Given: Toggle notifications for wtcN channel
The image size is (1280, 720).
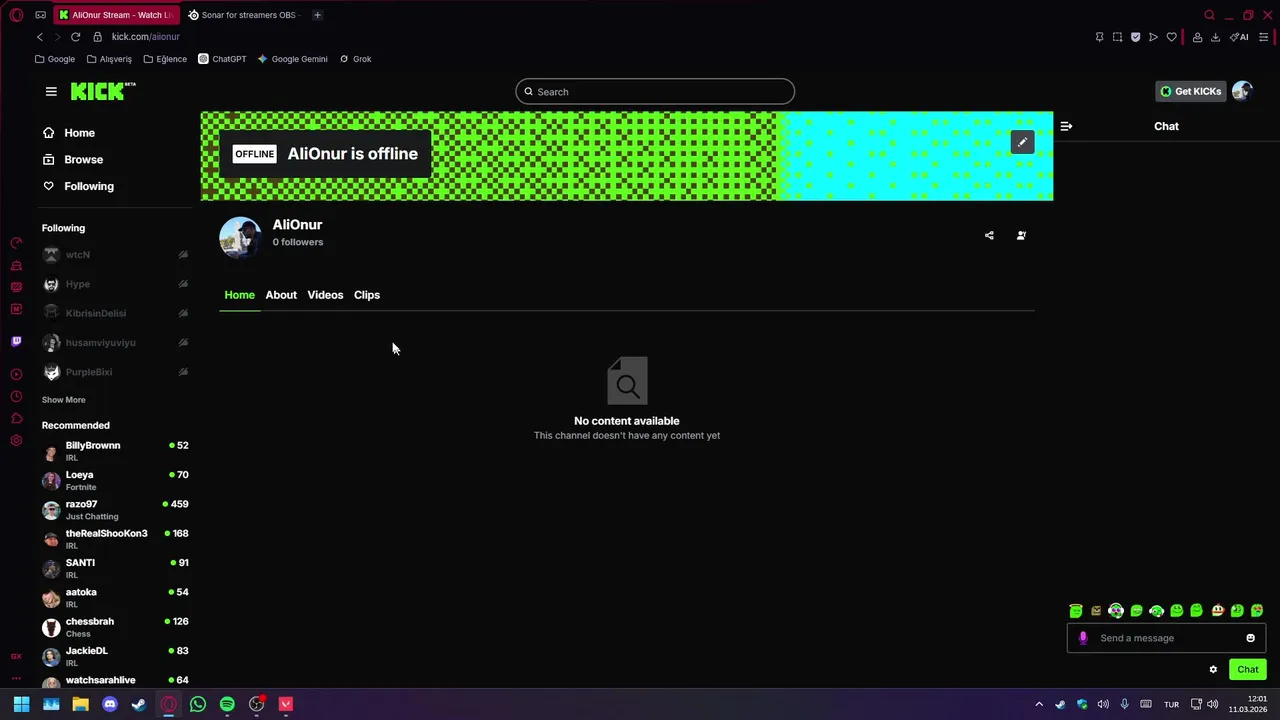Looking at the screenshot, I should [183, 255].
